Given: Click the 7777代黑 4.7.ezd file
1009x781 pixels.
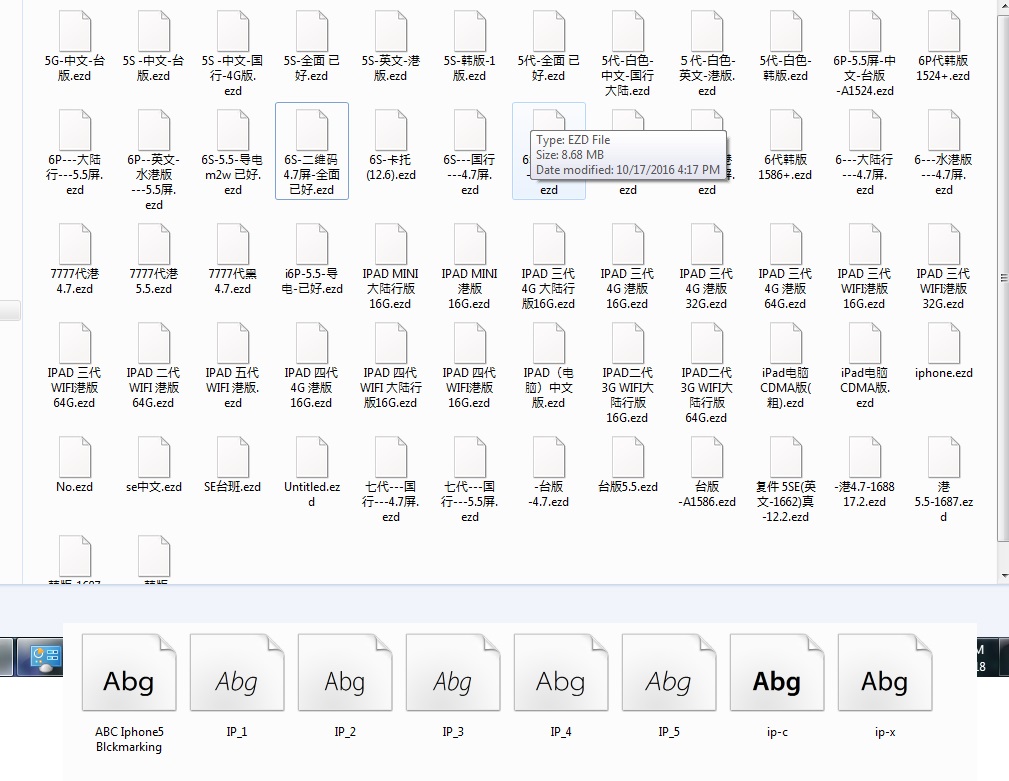Looking at the screenshot, I should 233,246.
